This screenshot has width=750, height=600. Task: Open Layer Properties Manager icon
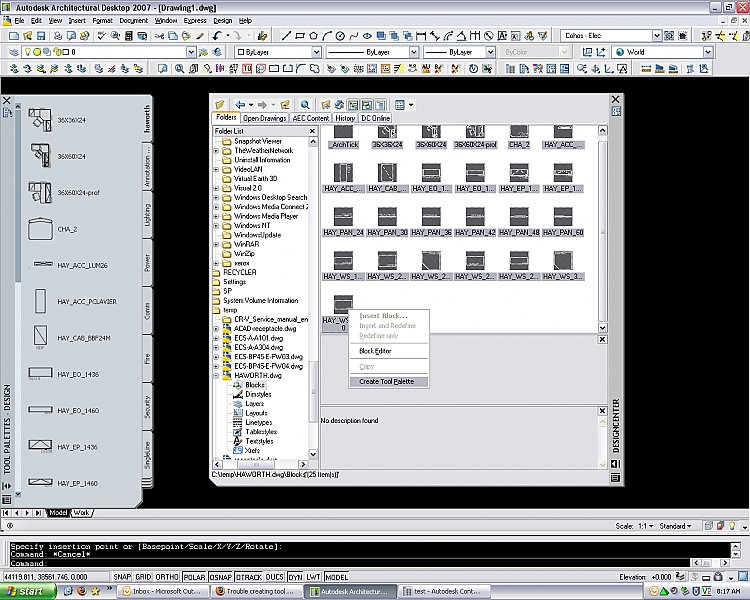(14, 52)
